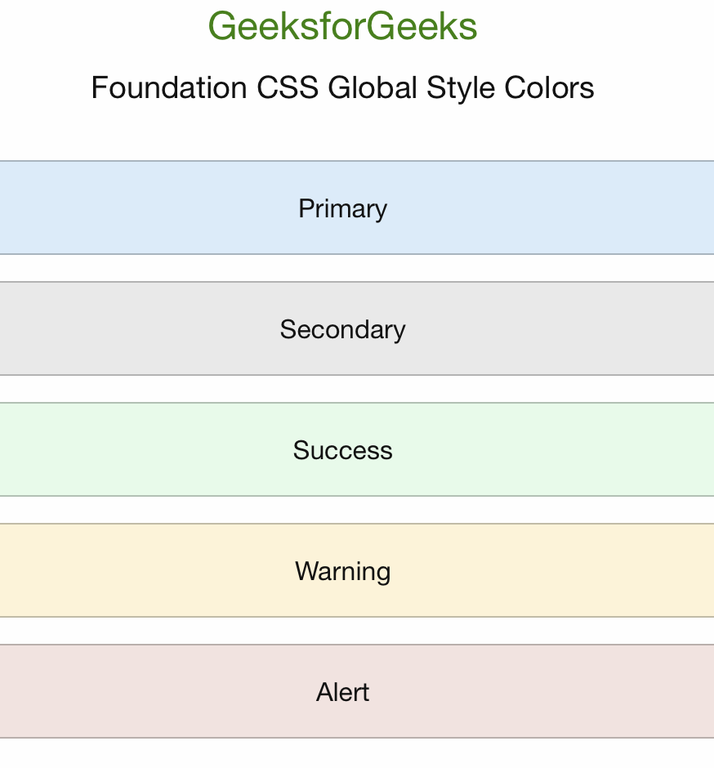Click the word "Global" in the subtitle
This screenshot has width=714, height=768.
coord(373,88)
